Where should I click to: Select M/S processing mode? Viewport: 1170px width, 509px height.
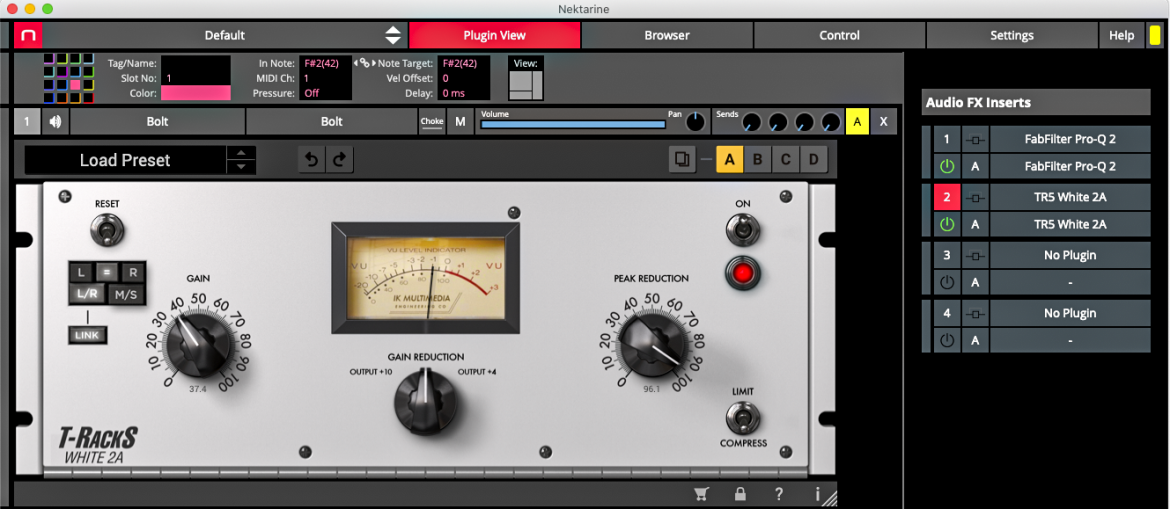tap(125, 295)
